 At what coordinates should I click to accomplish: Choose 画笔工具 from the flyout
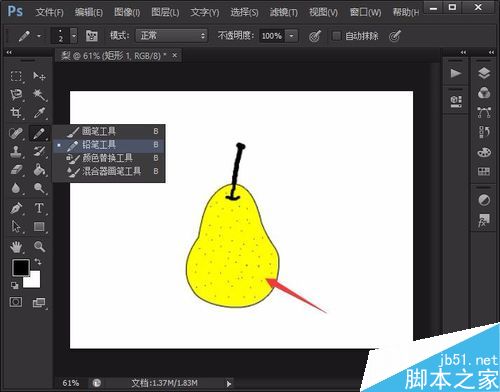[x=109, y=131]
